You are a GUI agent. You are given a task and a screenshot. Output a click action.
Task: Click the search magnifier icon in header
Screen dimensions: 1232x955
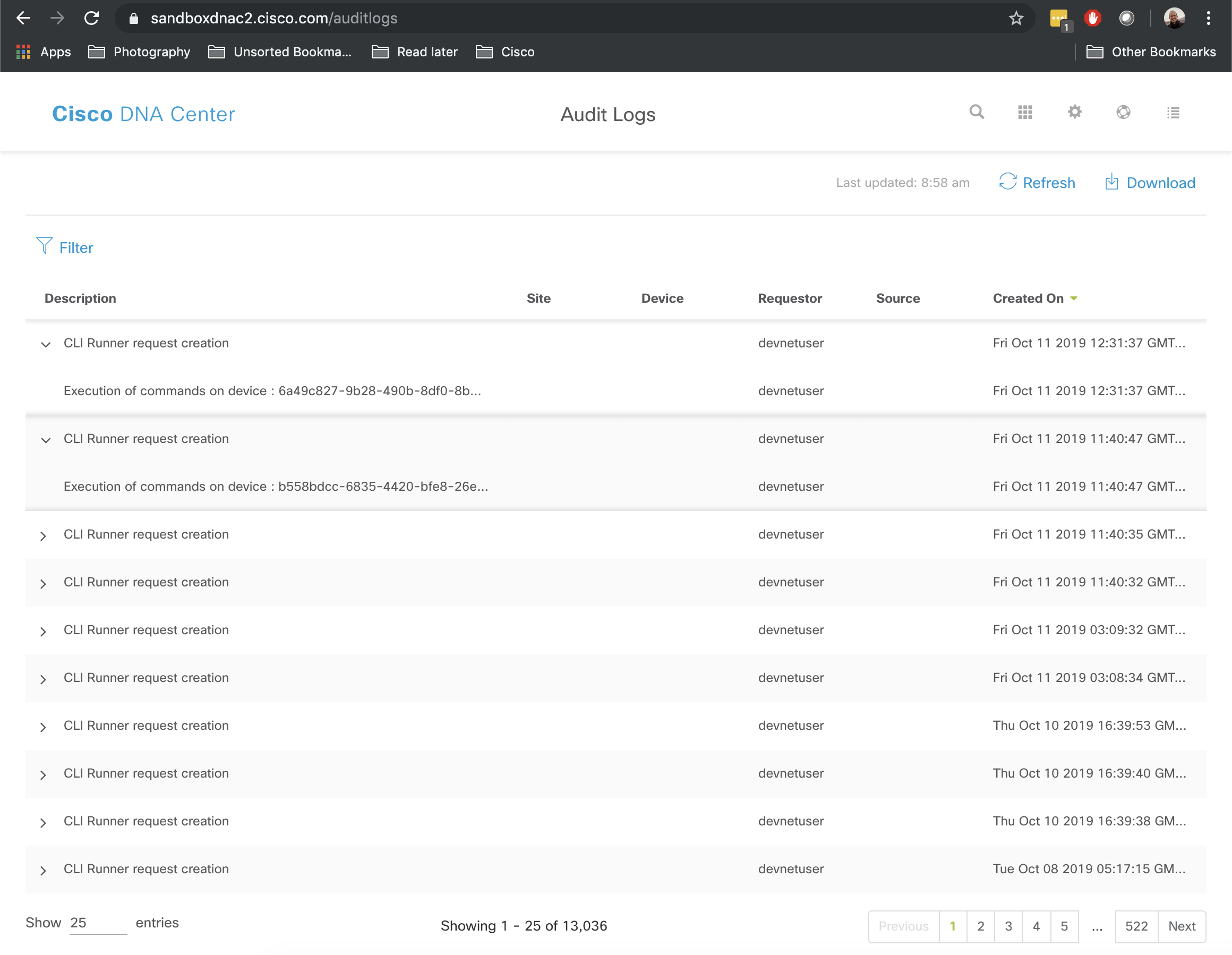coord(977,112)
